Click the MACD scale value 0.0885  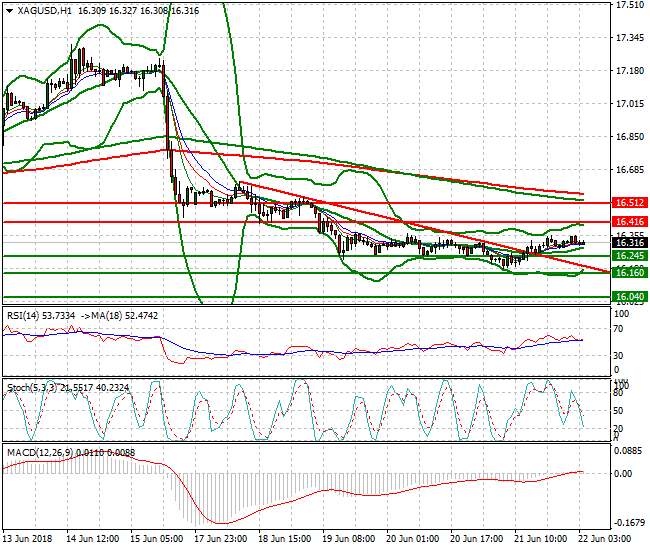628,451
